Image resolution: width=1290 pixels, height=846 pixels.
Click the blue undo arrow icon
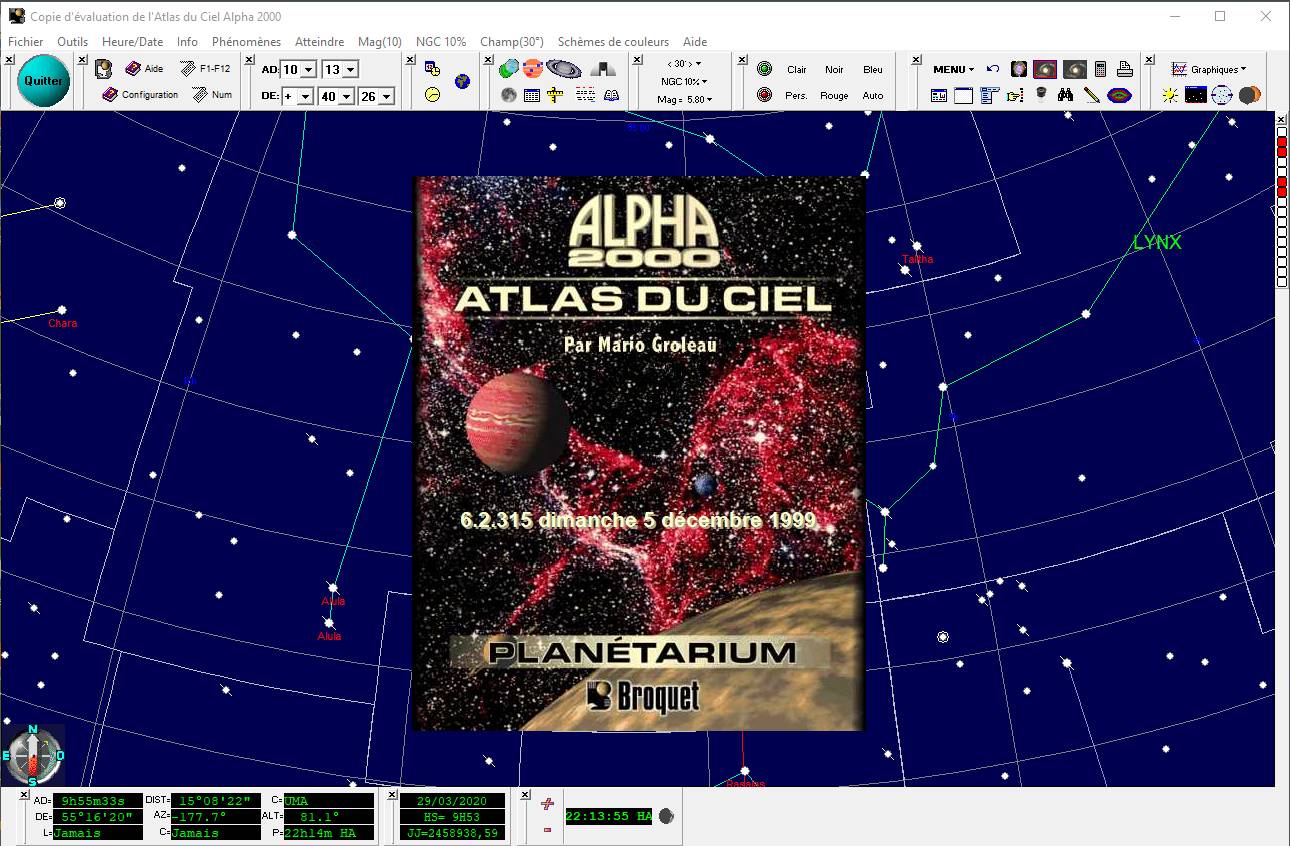[992, 69]
